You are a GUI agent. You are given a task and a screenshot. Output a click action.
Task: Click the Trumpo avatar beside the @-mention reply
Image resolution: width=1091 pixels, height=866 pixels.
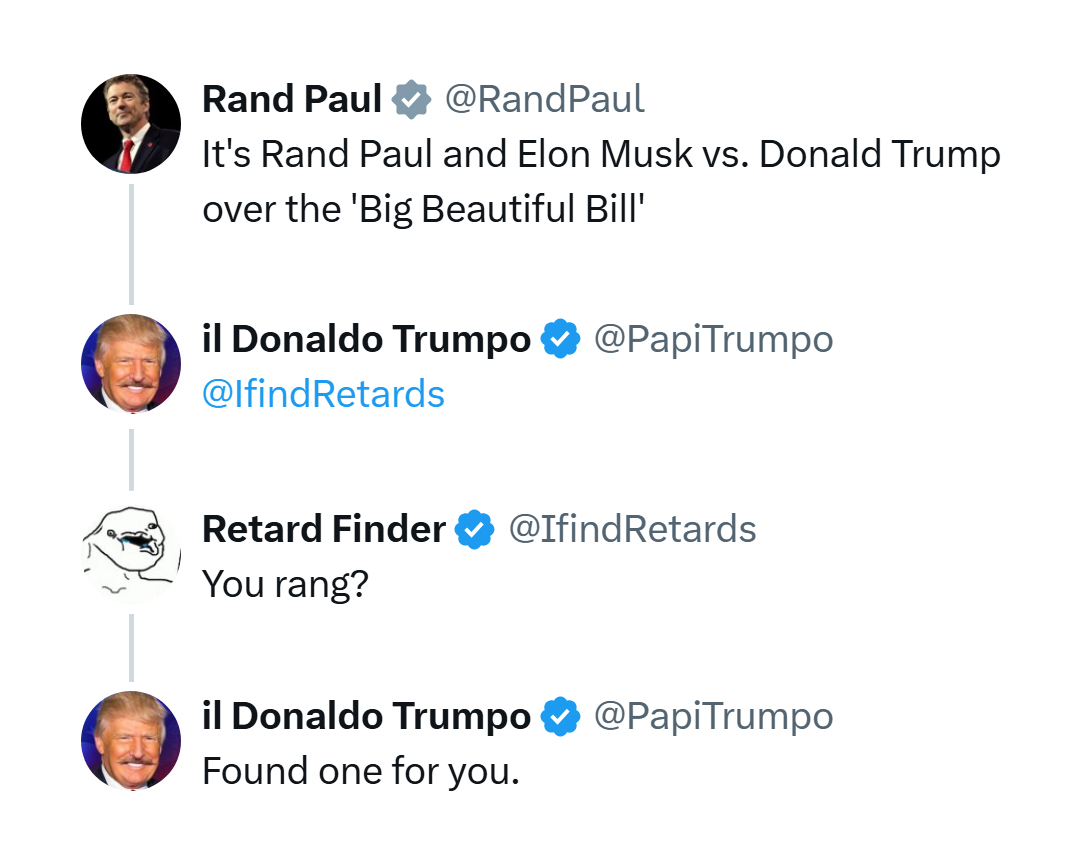pos(131,364)
